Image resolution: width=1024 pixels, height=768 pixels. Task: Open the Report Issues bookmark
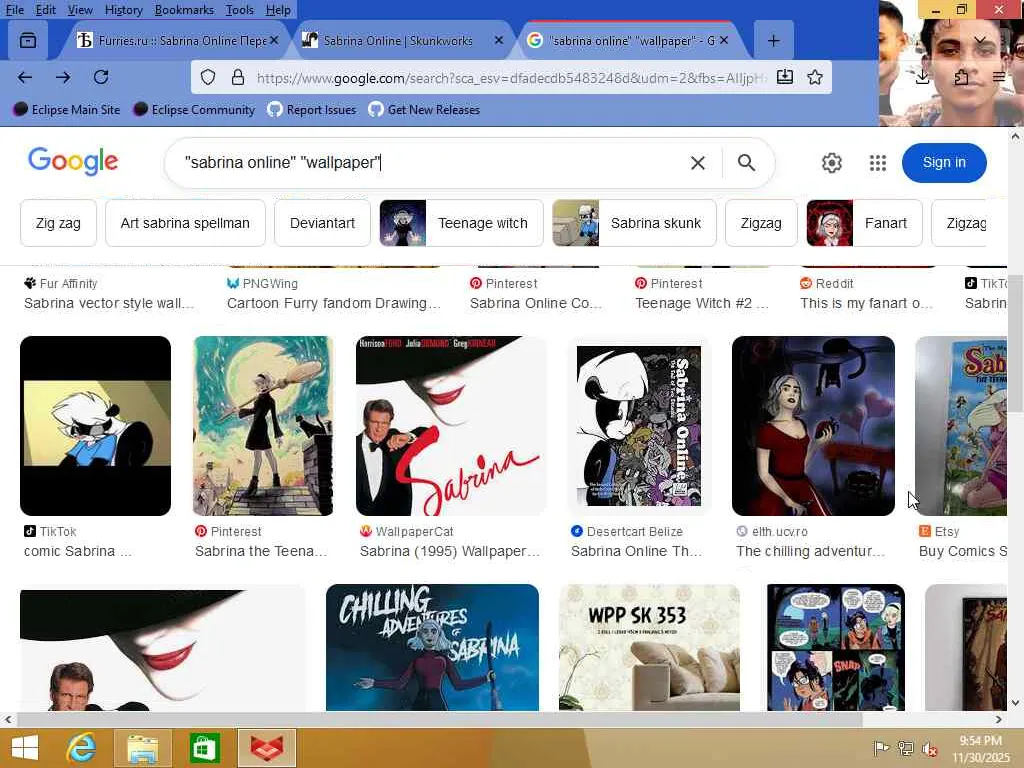click(x=312, y=110)
